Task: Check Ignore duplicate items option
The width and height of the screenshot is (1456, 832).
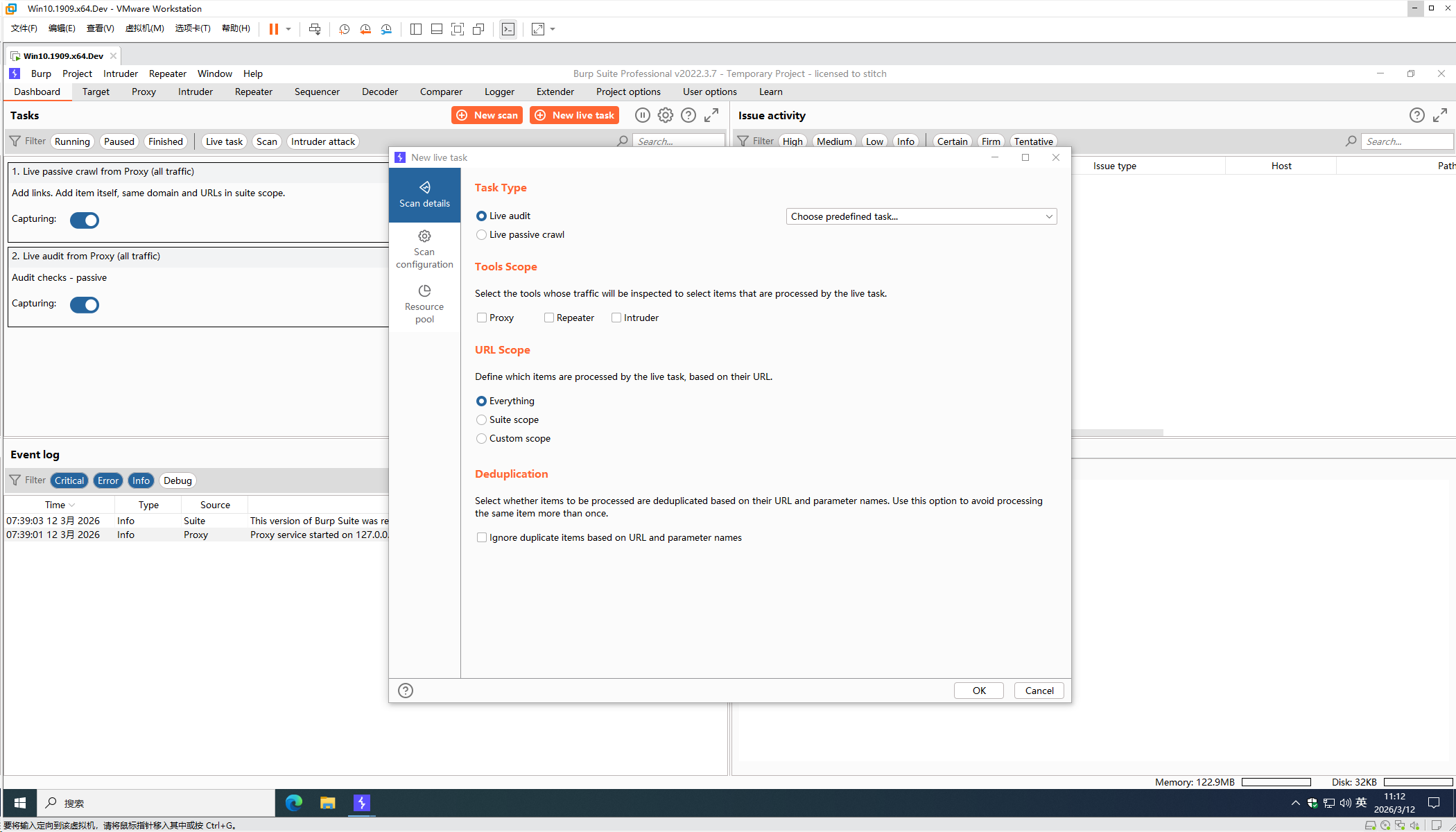Action: 482,537
